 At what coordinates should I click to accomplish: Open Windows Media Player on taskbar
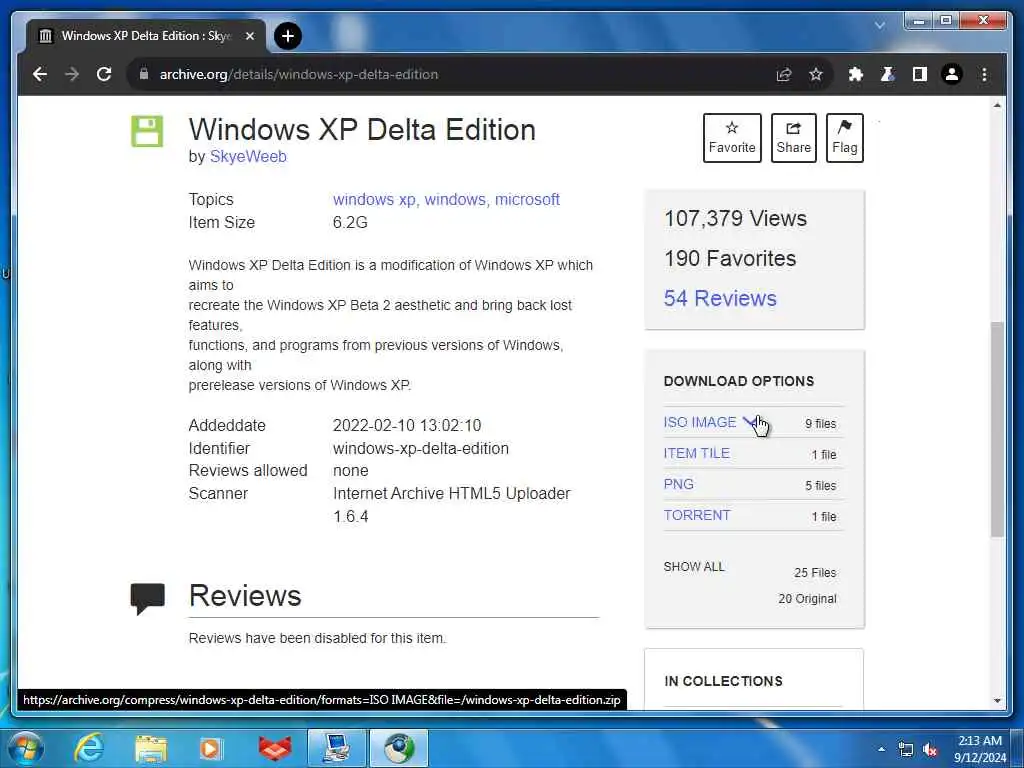[211, 749]
